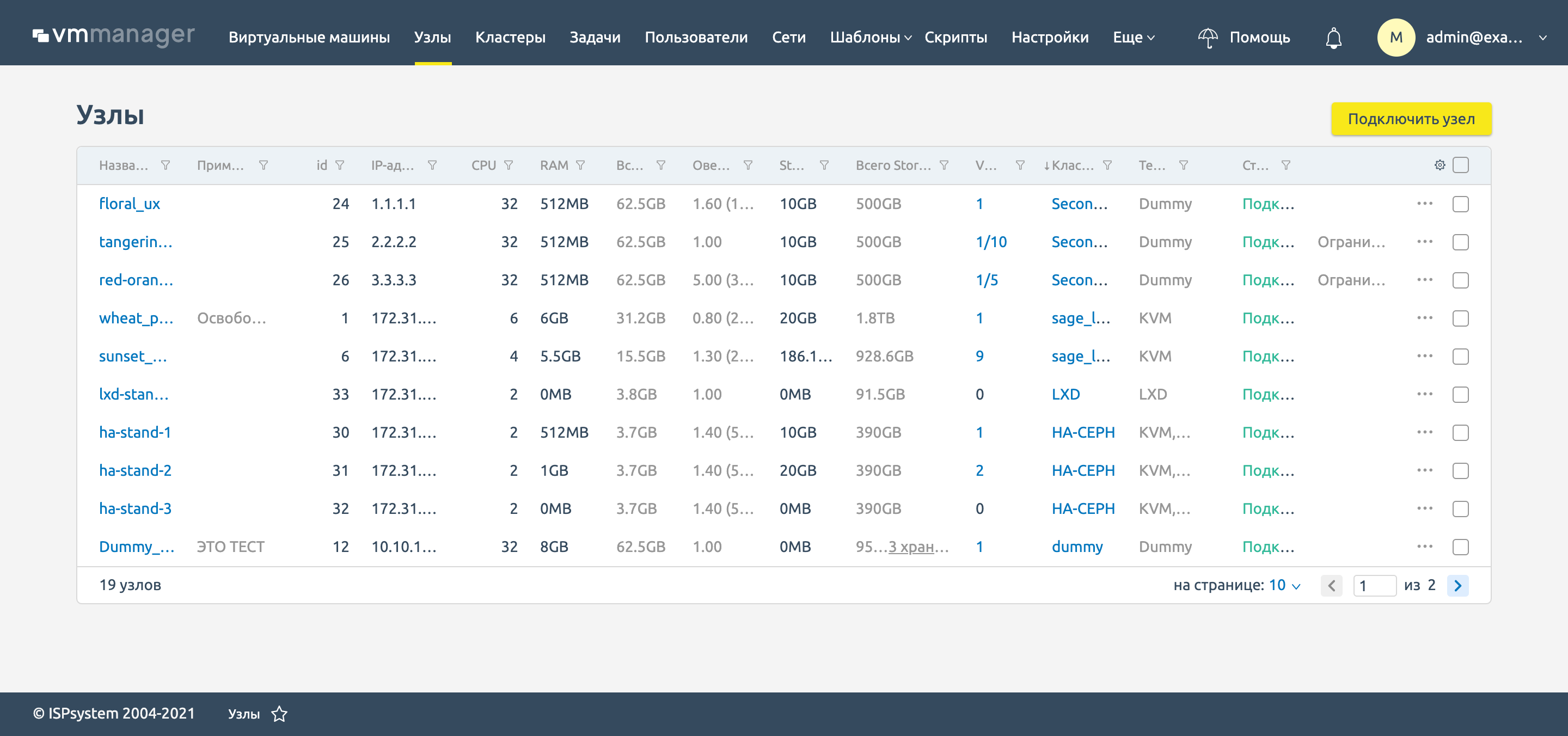Open actions menu for ha-stand-3
Viewport: 1568px width, 736px height.
tap(1424, 508)
